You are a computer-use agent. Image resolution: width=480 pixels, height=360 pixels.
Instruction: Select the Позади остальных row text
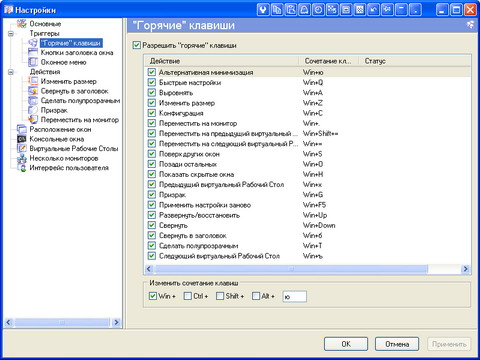(x=188, y=164)
